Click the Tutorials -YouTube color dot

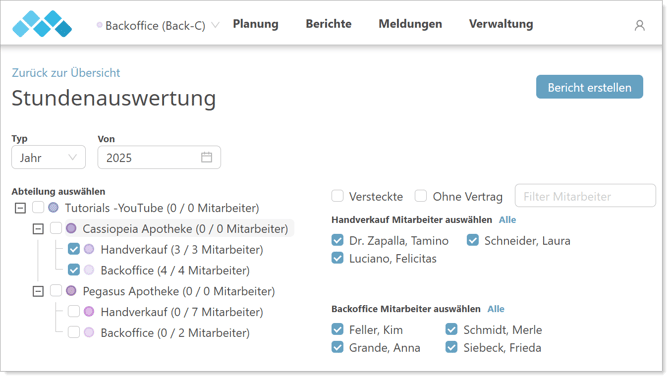coord(53,208)
